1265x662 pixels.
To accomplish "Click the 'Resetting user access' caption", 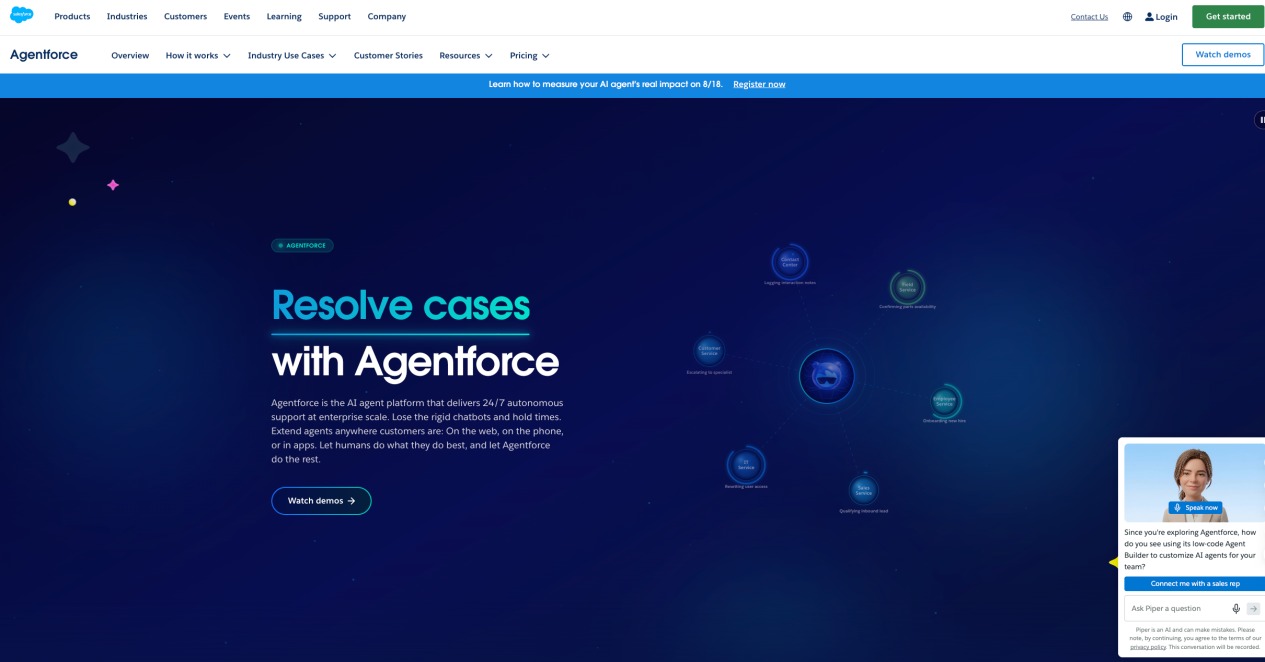I will point(746,486).
